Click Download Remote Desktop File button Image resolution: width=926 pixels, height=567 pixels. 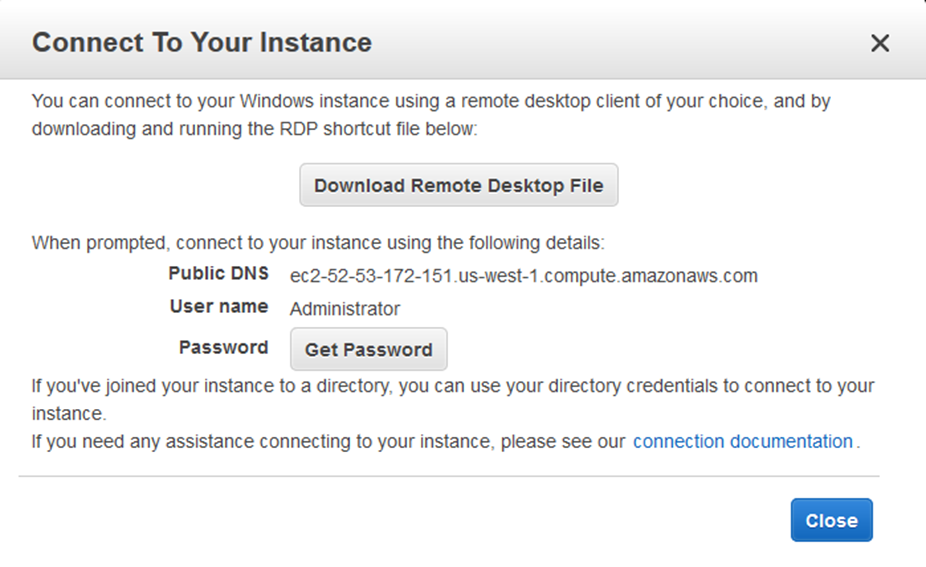pos(458,186)
